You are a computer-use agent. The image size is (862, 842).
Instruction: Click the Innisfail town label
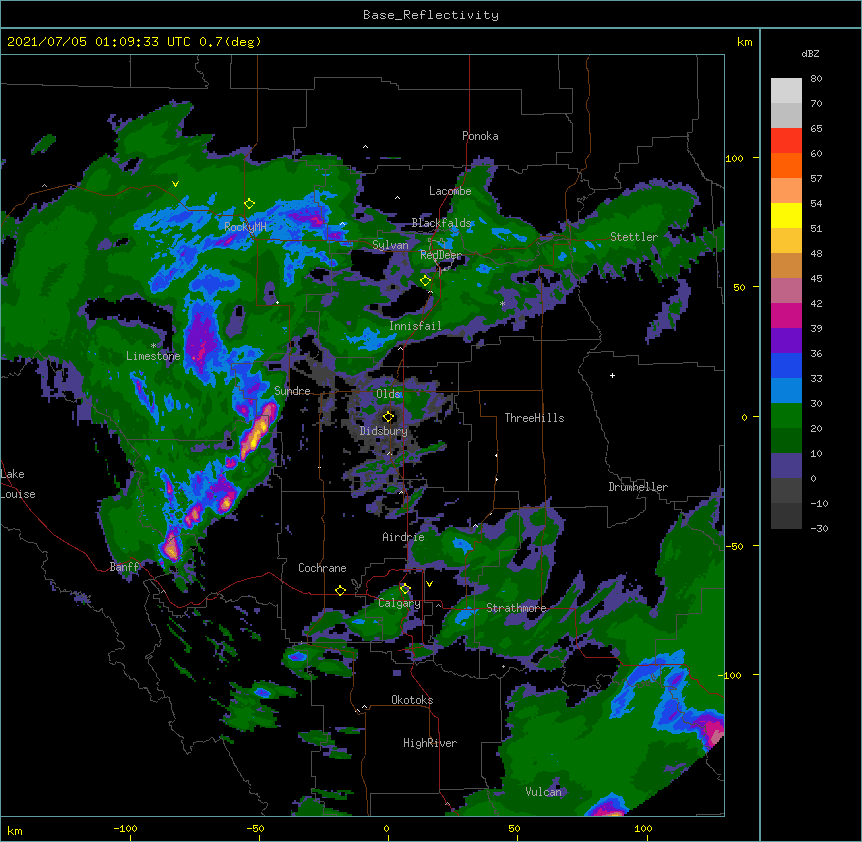tap(415, 326)
